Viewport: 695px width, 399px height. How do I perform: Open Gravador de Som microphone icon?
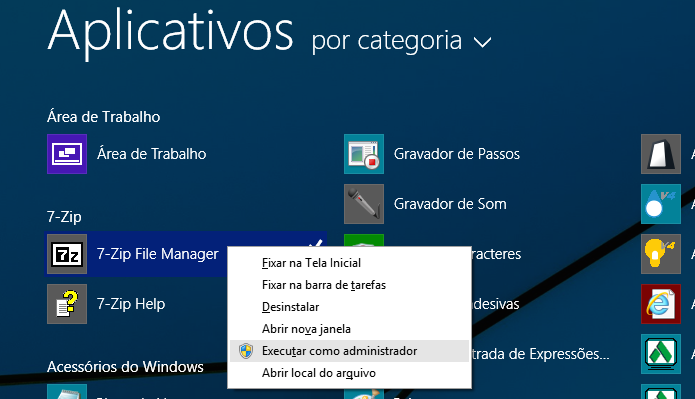(364, 204)
